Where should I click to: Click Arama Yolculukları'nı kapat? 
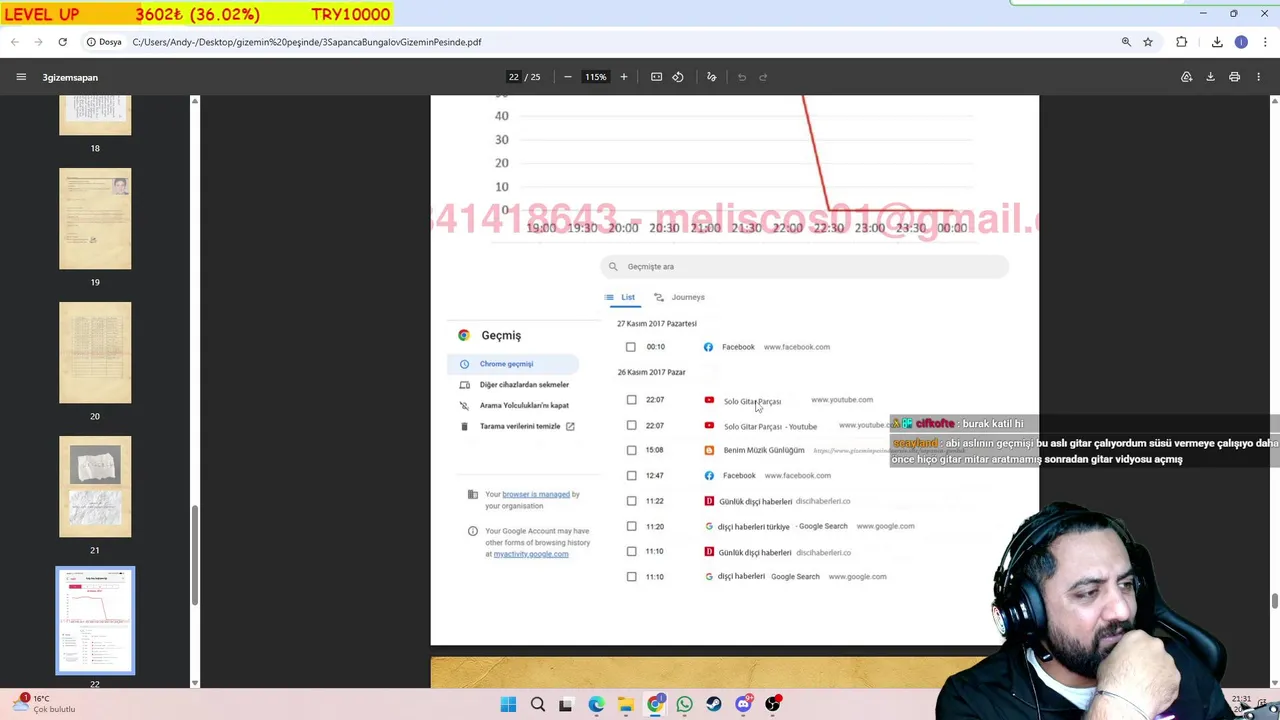pyautogui.click(x=515, y=405)
